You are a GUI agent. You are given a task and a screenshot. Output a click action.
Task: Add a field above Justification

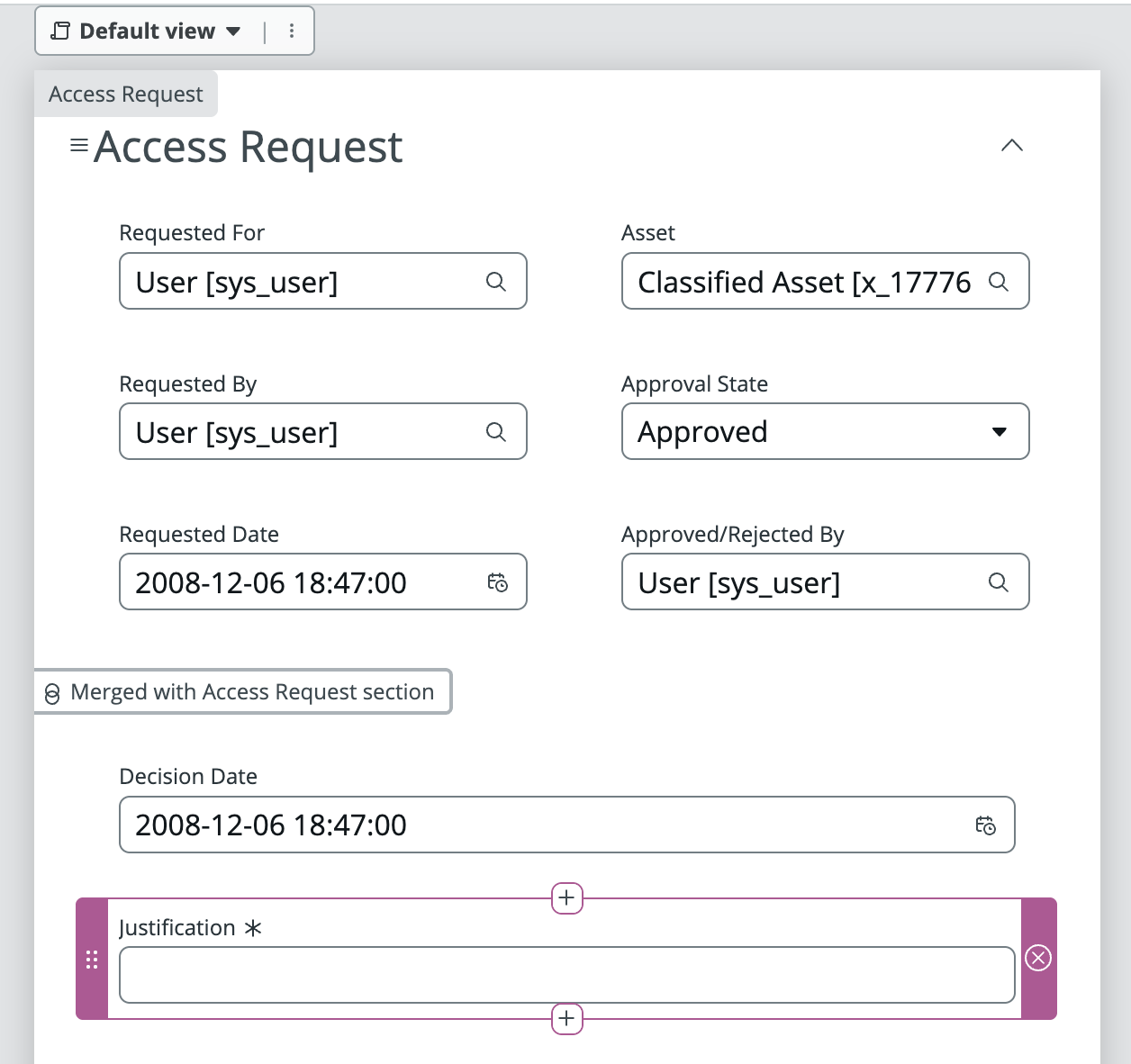(x=566, y=897)
